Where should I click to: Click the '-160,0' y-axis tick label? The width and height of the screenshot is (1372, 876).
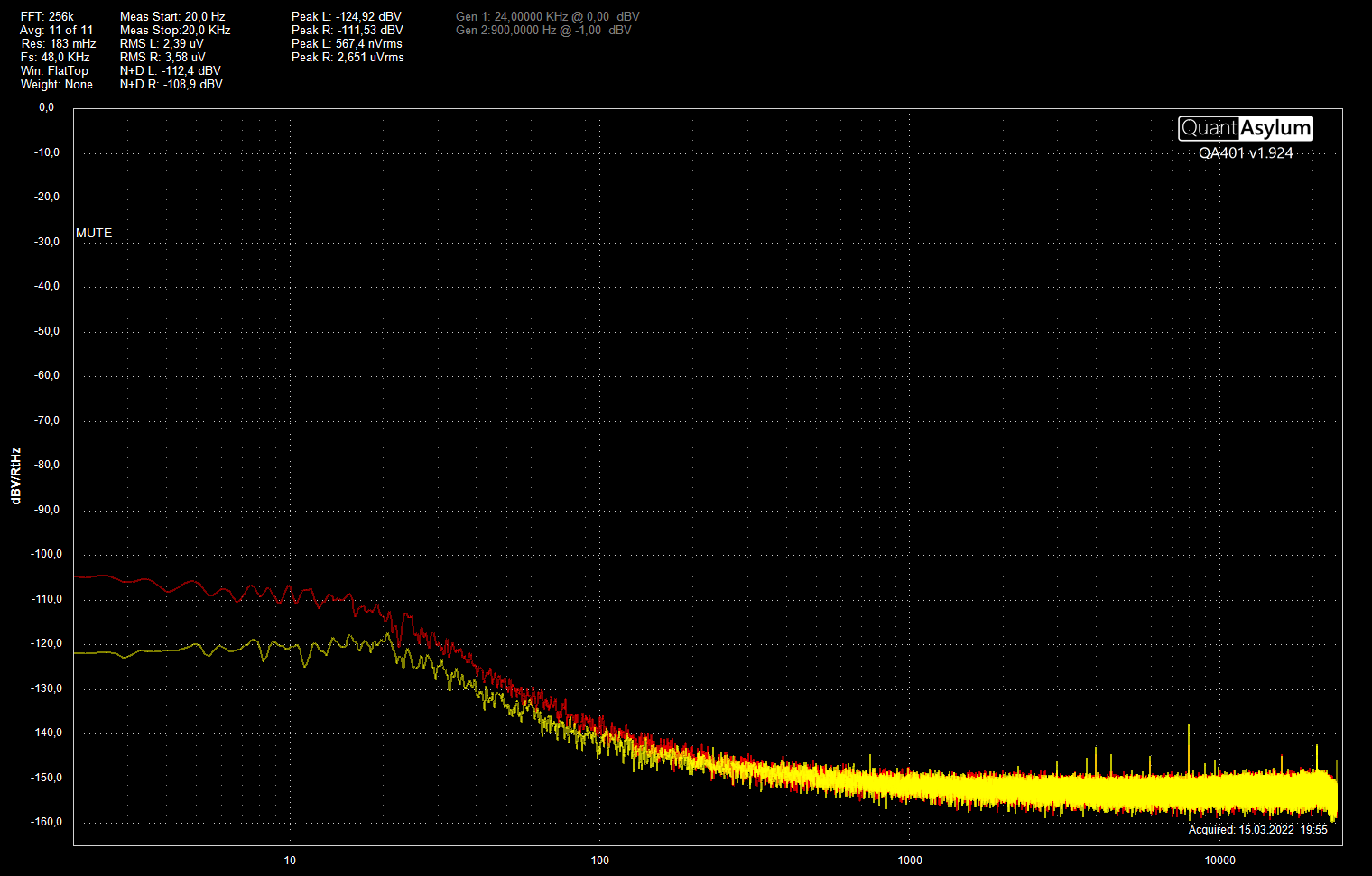47,822
